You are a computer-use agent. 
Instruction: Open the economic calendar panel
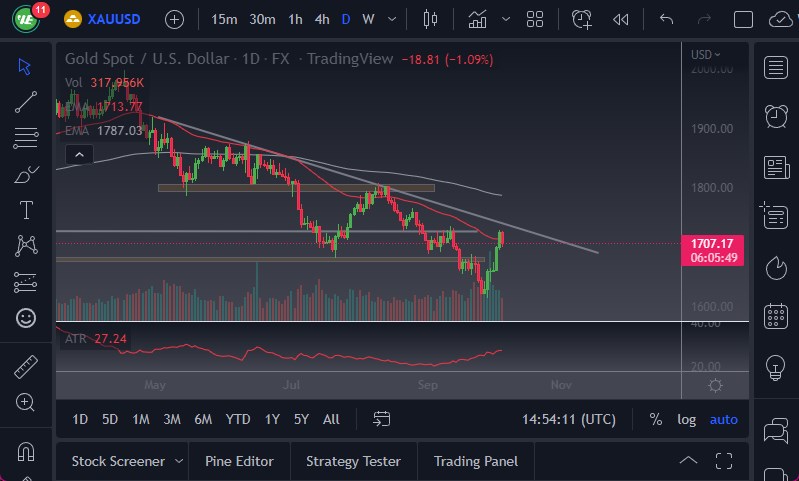[x=775, y=317]
